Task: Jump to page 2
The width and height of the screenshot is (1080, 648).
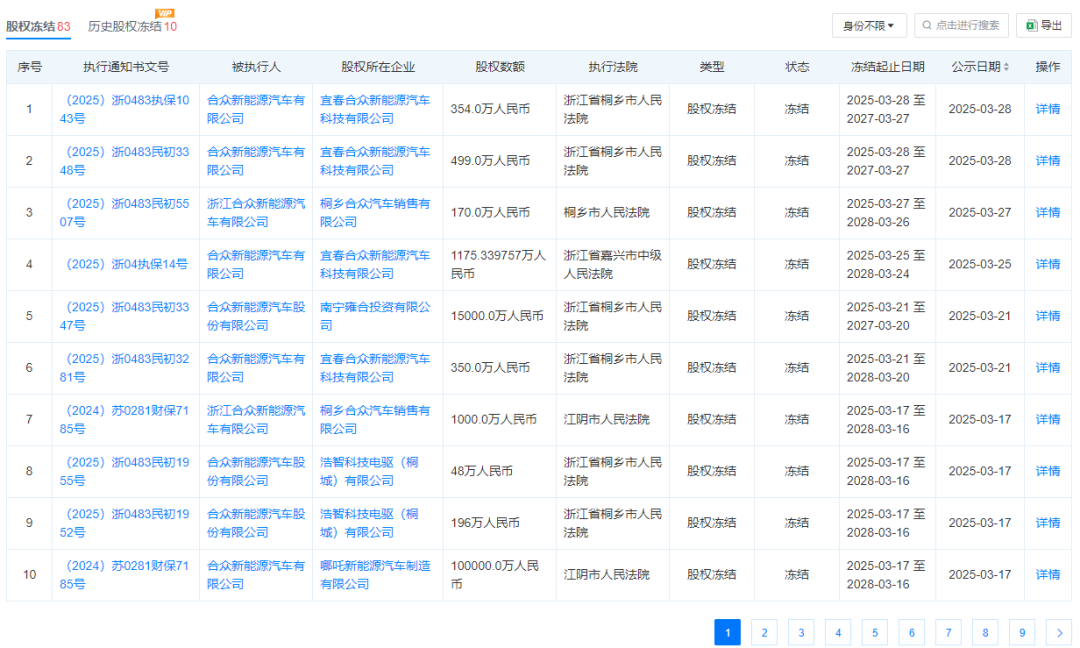Action: [x=764, y=632]
